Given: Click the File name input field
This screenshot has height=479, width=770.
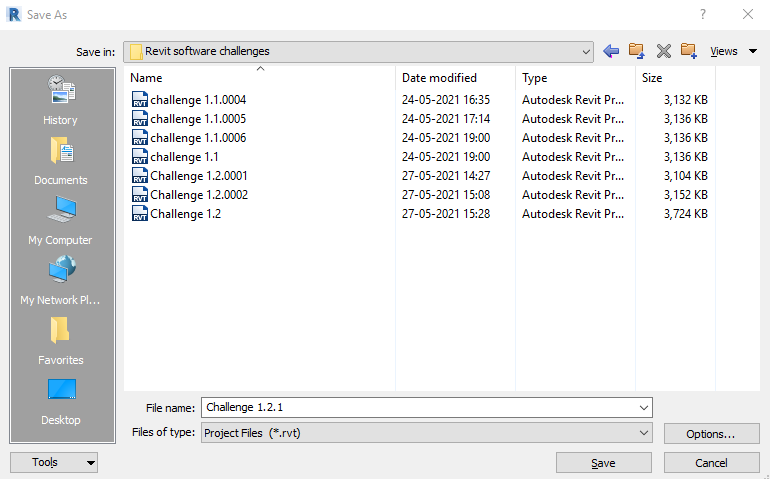Looking at the screenshot, I should point(426,408).
